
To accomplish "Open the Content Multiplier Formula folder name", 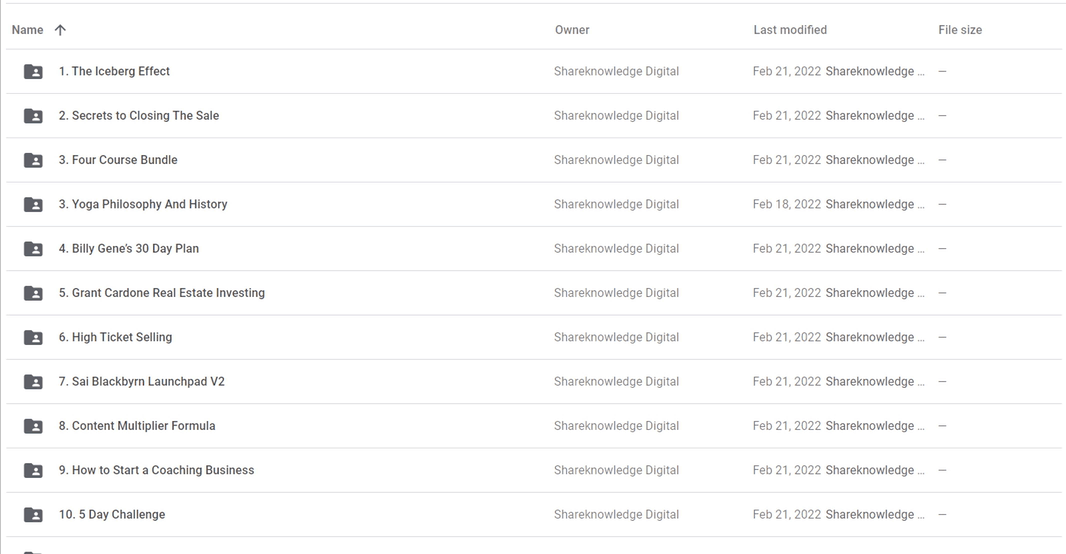I will [137, 426].
